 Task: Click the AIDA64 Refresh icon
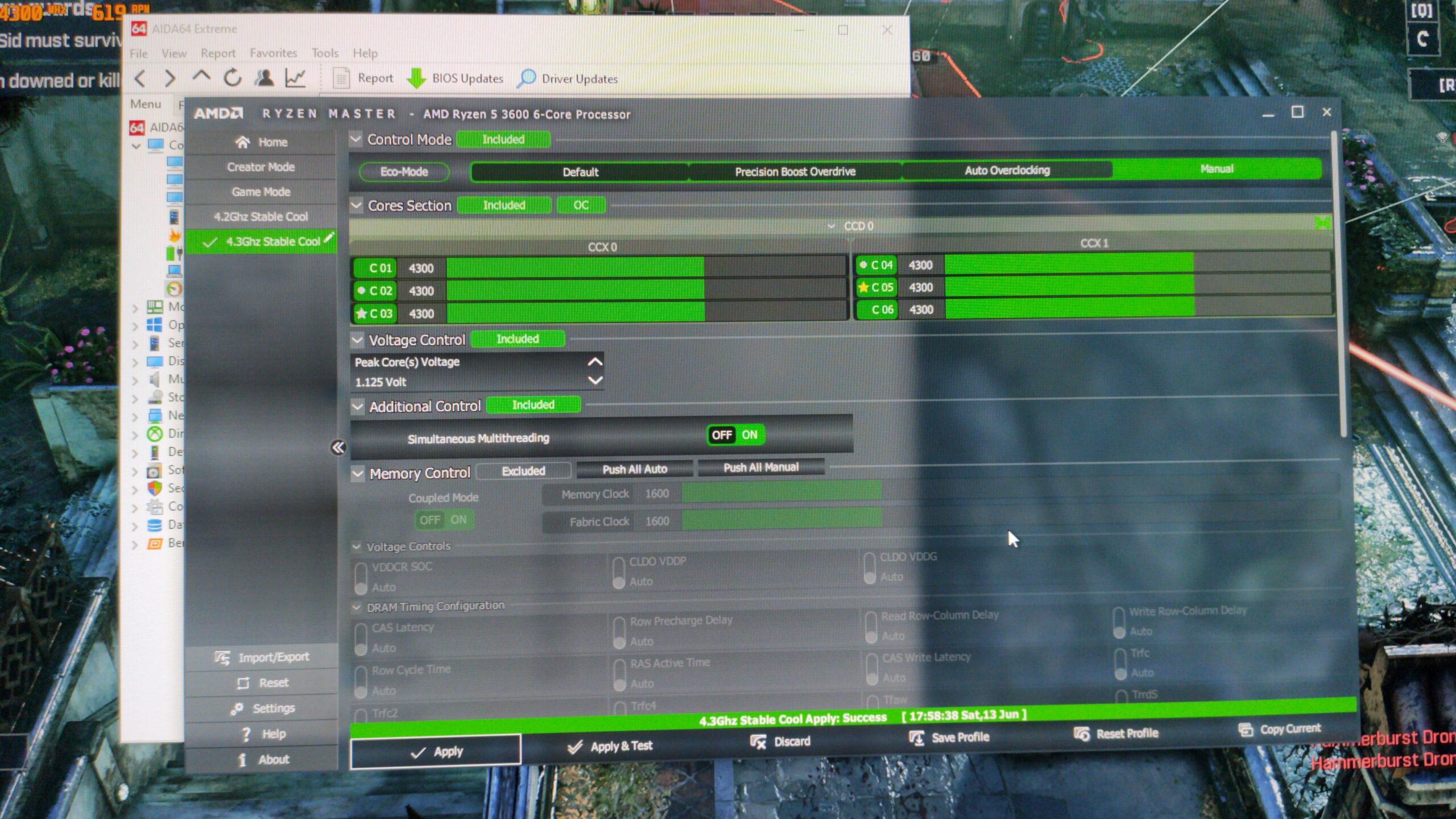tap(232, 77)
